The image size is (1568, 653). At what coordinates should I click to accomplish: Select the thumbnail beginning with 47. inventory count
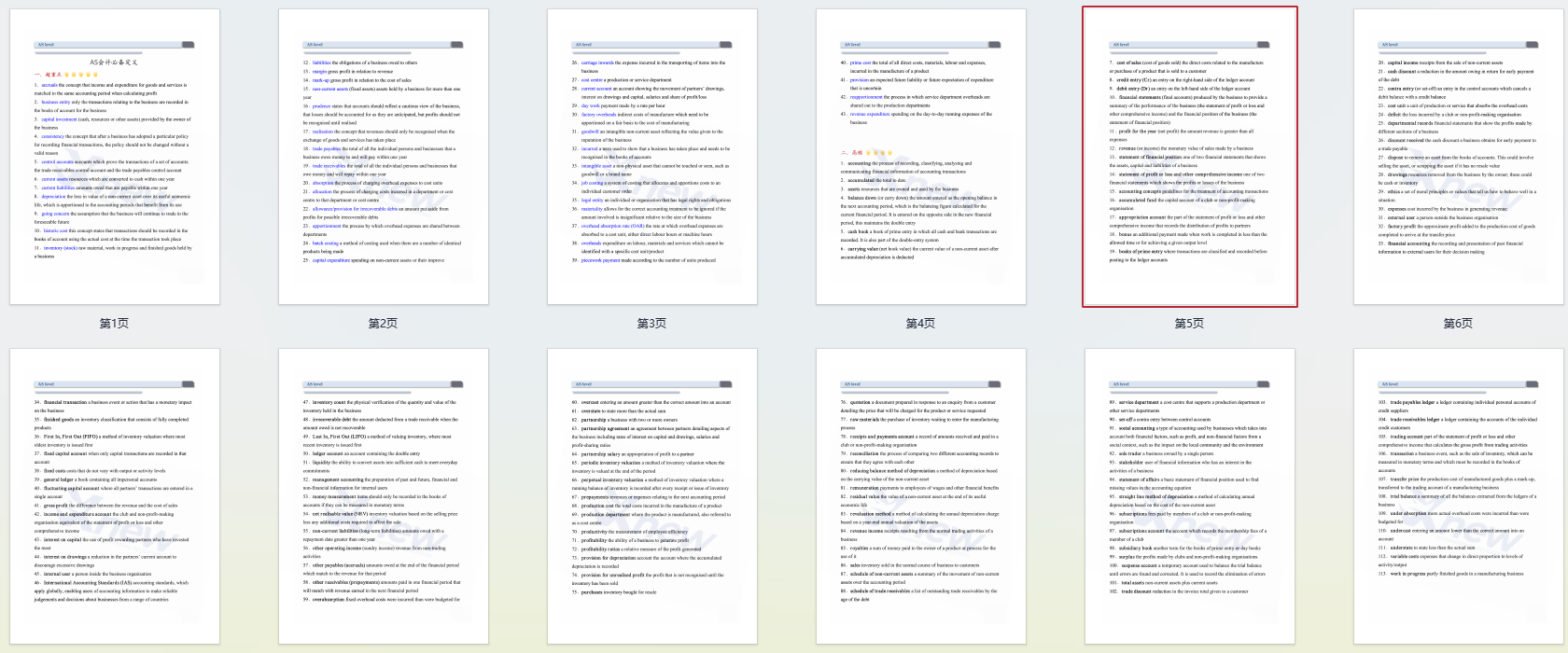click(384, 496)
